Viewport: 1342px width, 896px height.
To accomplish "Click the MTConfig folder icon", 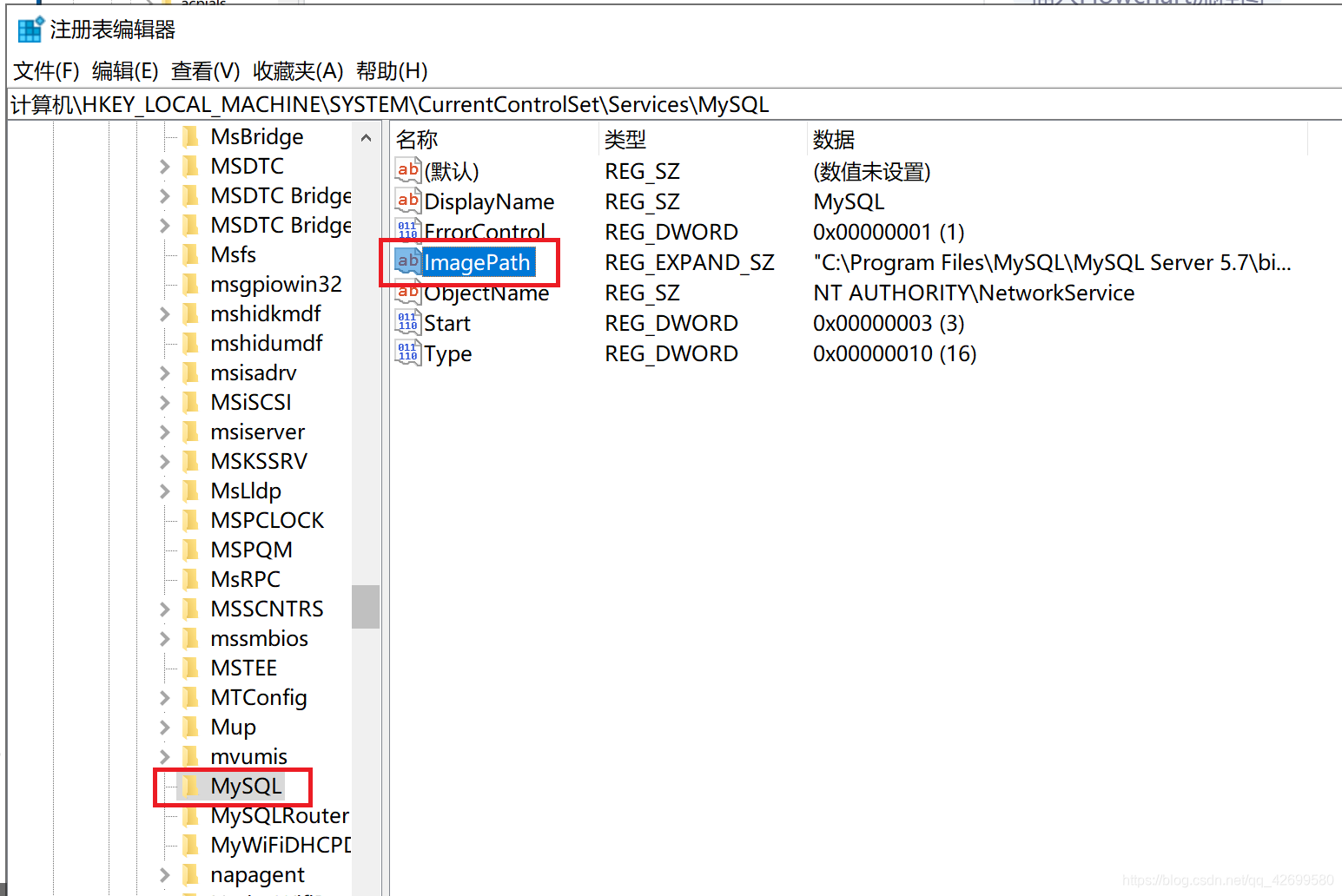I will click(190, 697).
